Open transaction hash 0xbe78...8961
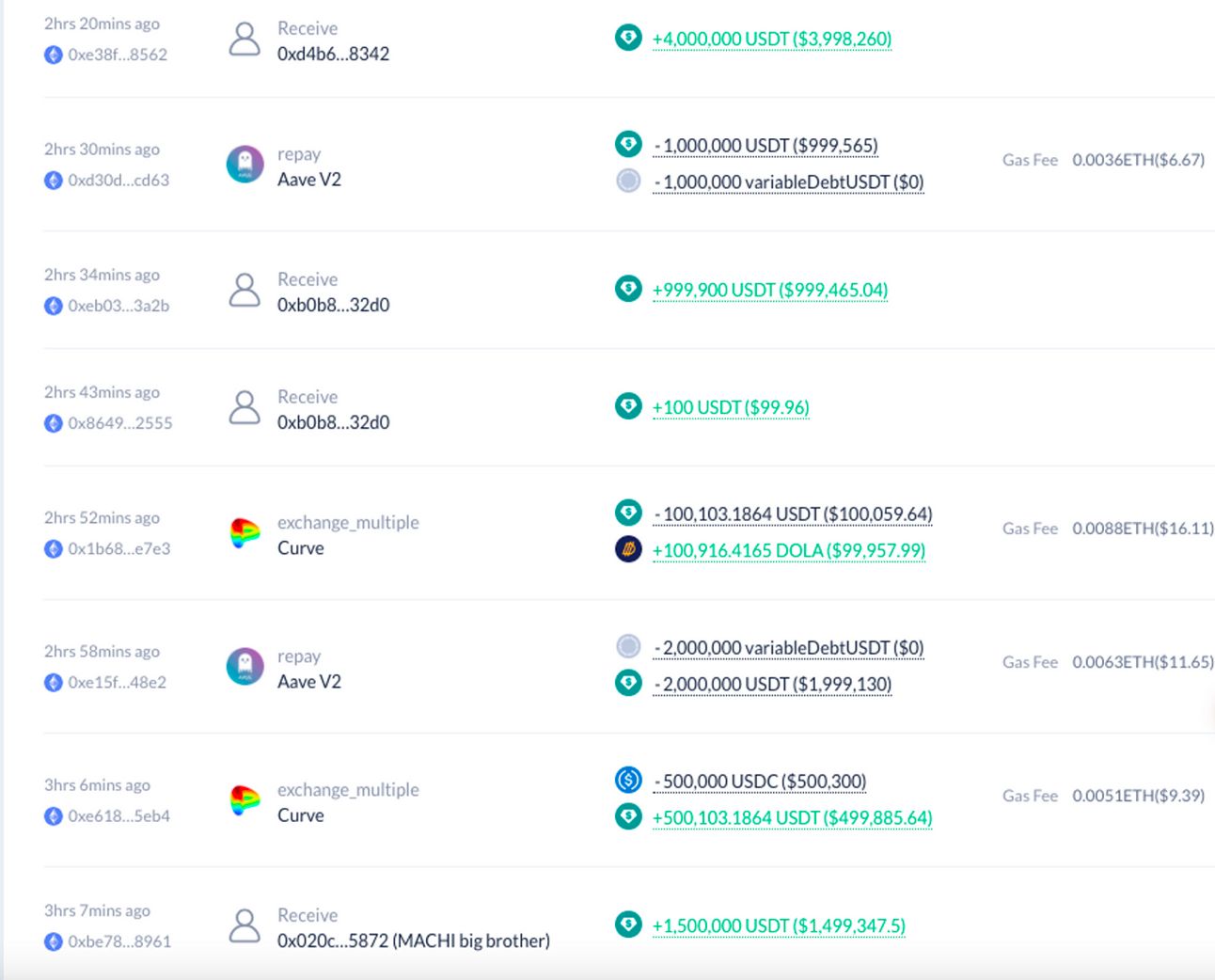The height and width of the screenshot is (980, 1215). pos(119,941)
